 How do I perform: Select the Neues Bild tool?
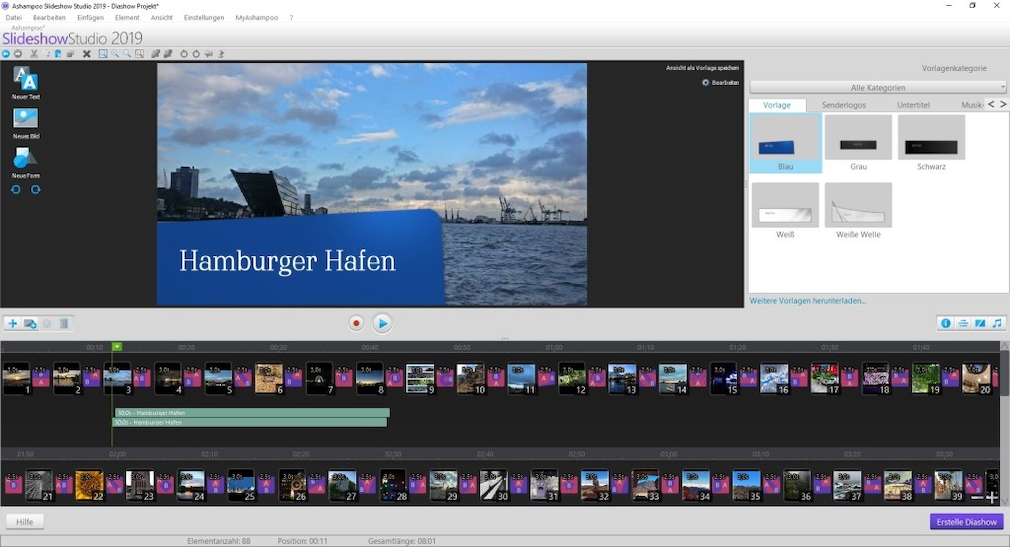pyautogui.click(x=26, y=123)
